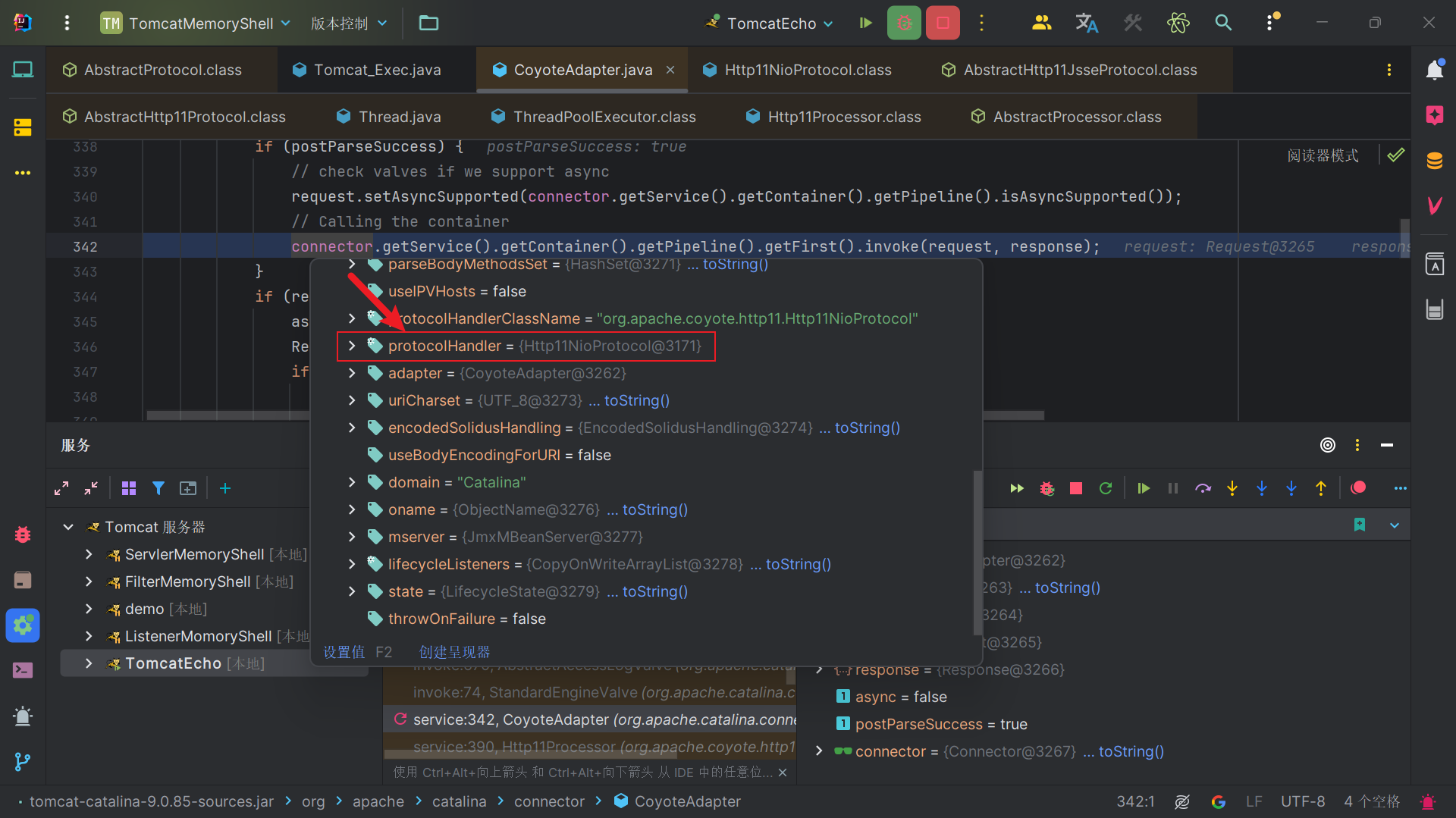Image resolution: width=1456 pixels, height=818 pixels.
Task: Open the project tool window icon
Action: pos(23,70)
